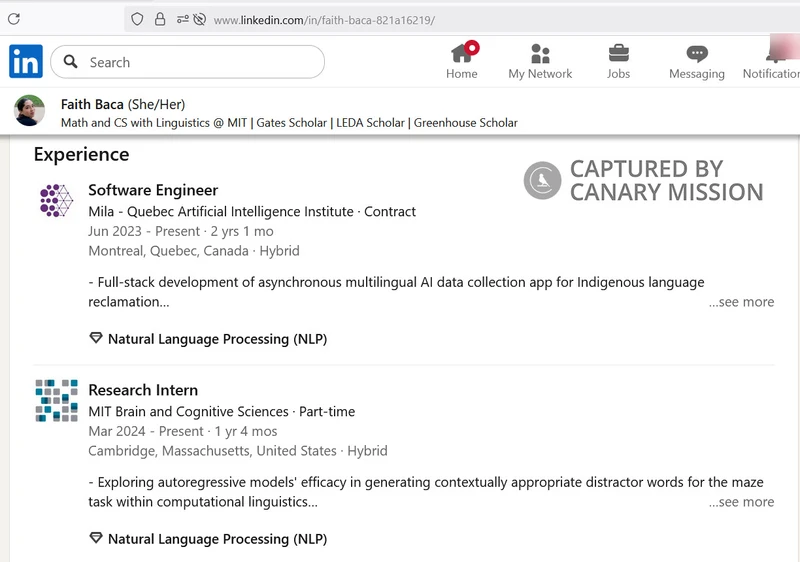Click inside the LinkedIn Search field
This screenshot has width=800, height=562.
click(200, 62)
